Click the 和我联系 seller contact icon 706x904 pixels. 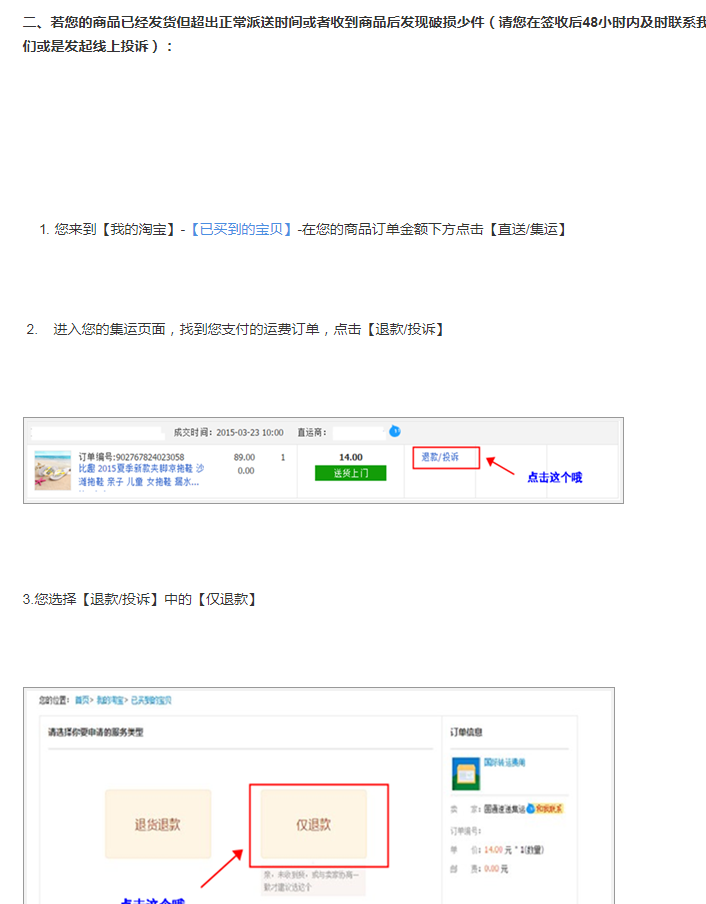545,809
